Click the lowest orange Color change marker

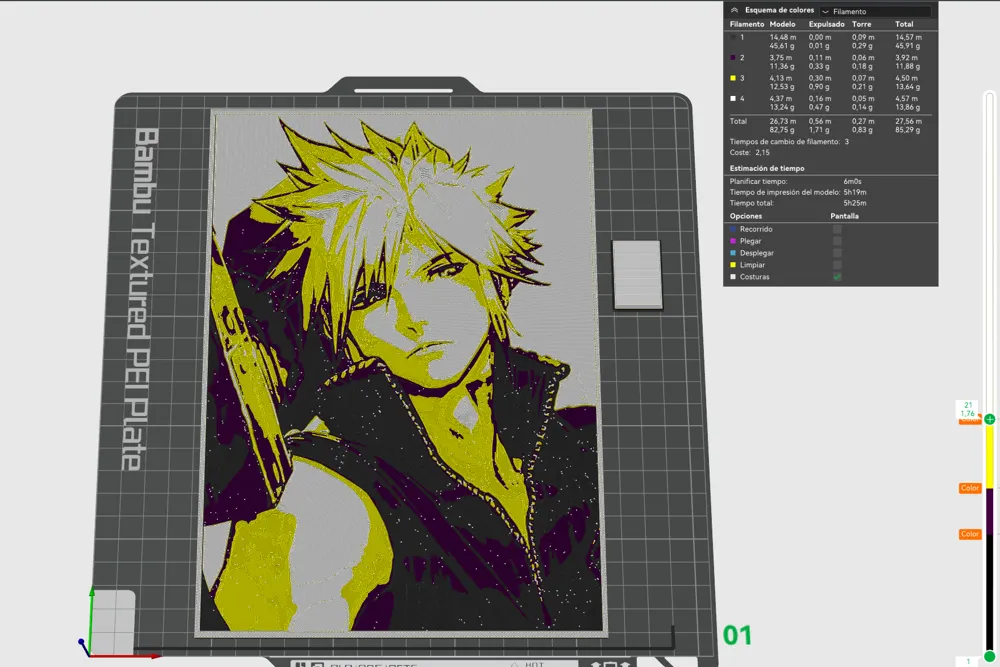pyautogui.click(x=969, y=534)
